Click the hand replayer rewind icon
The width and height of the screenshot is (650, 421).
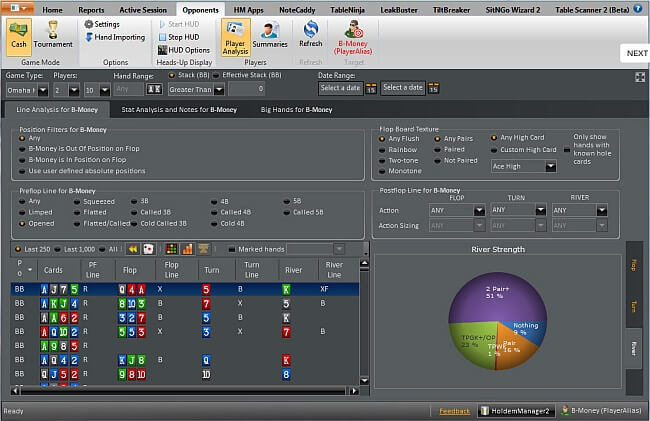coord(133,248)
